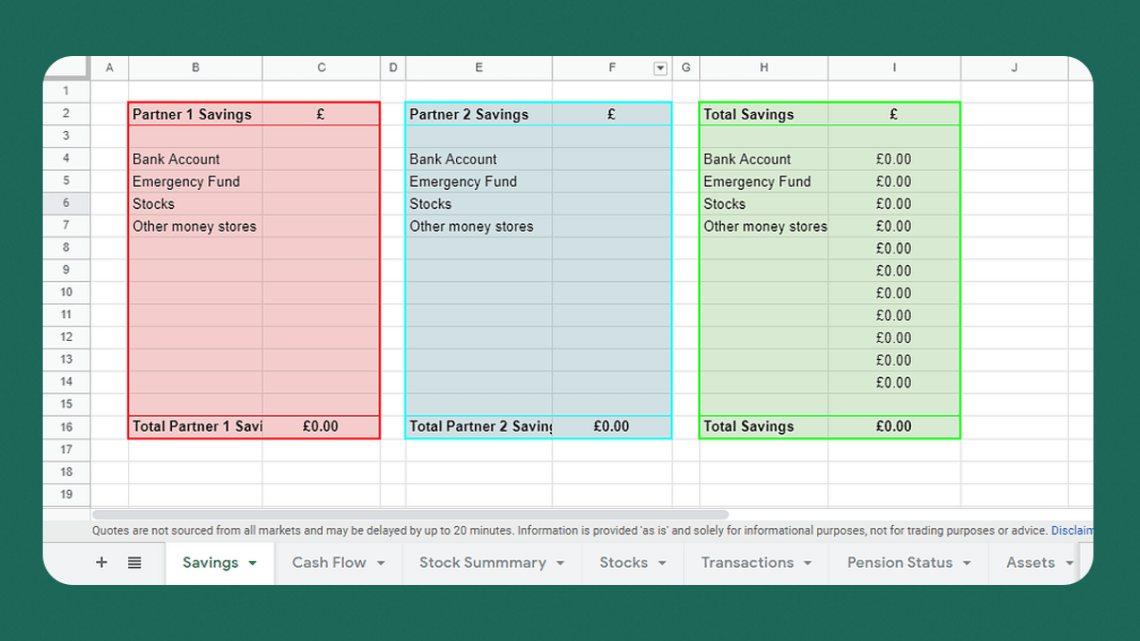Open the Transactions tab dropdown arrow
Screen dimensions: 1140x641
click(808, 563)
